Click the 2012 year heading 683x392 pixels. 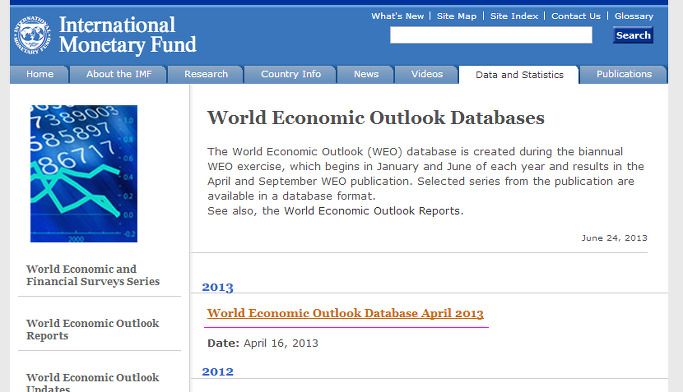pos(217,372)
